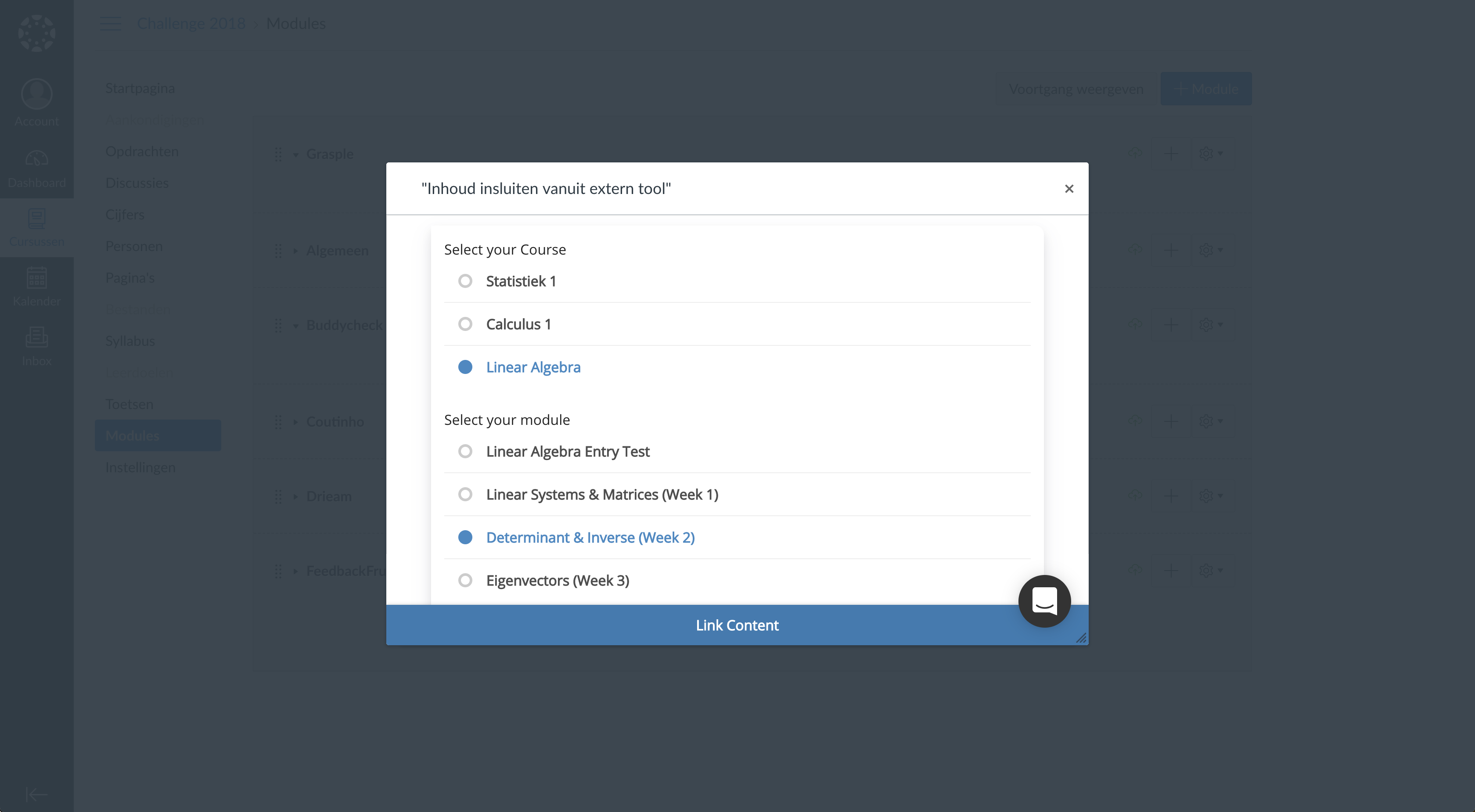Click the Voortgang weergeven button
The image size is (1475, 812).
pyautogui.click(x=1076, y=89)
